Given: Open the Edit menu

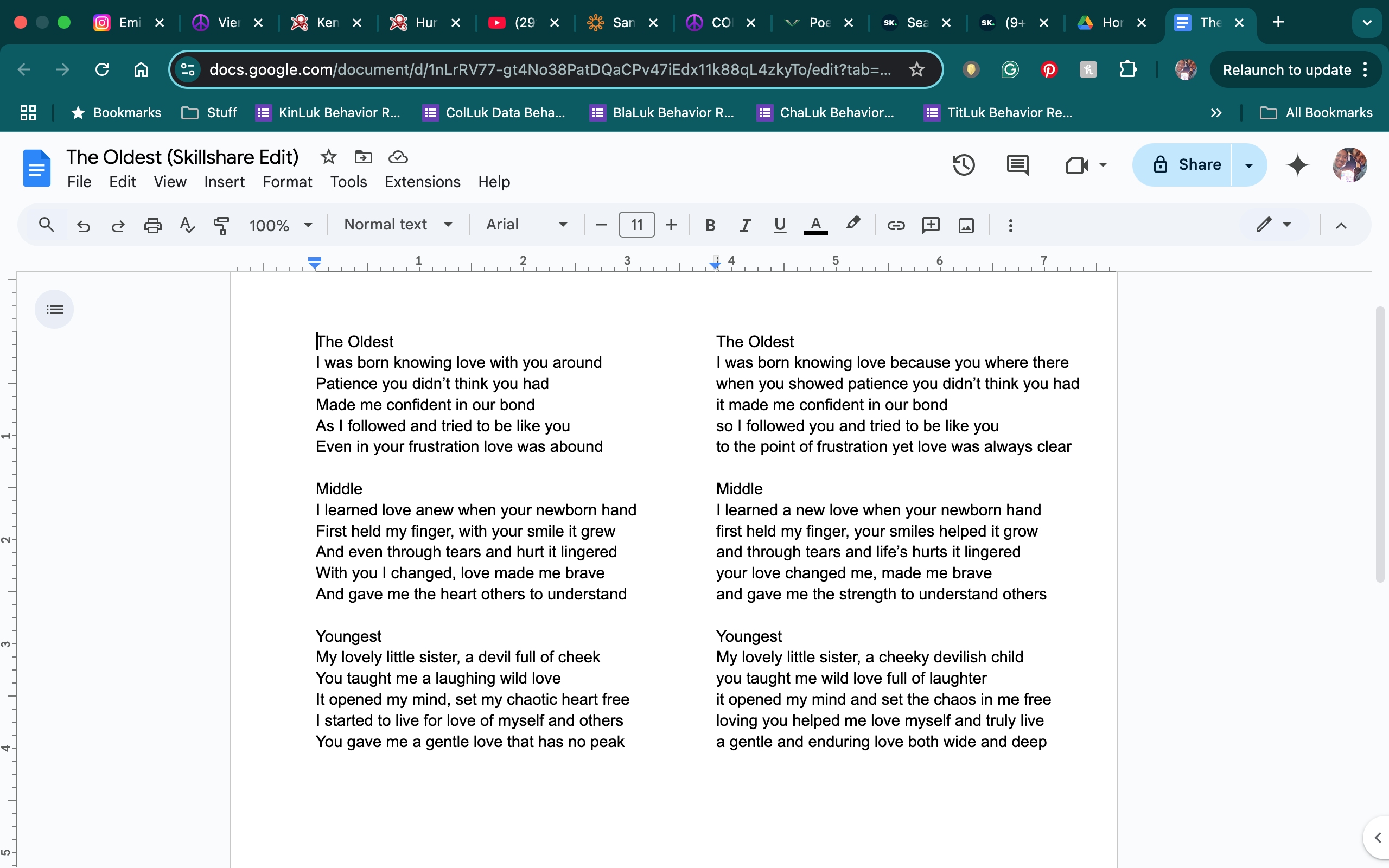Looking at the screenshot, I should click(122, 182).
